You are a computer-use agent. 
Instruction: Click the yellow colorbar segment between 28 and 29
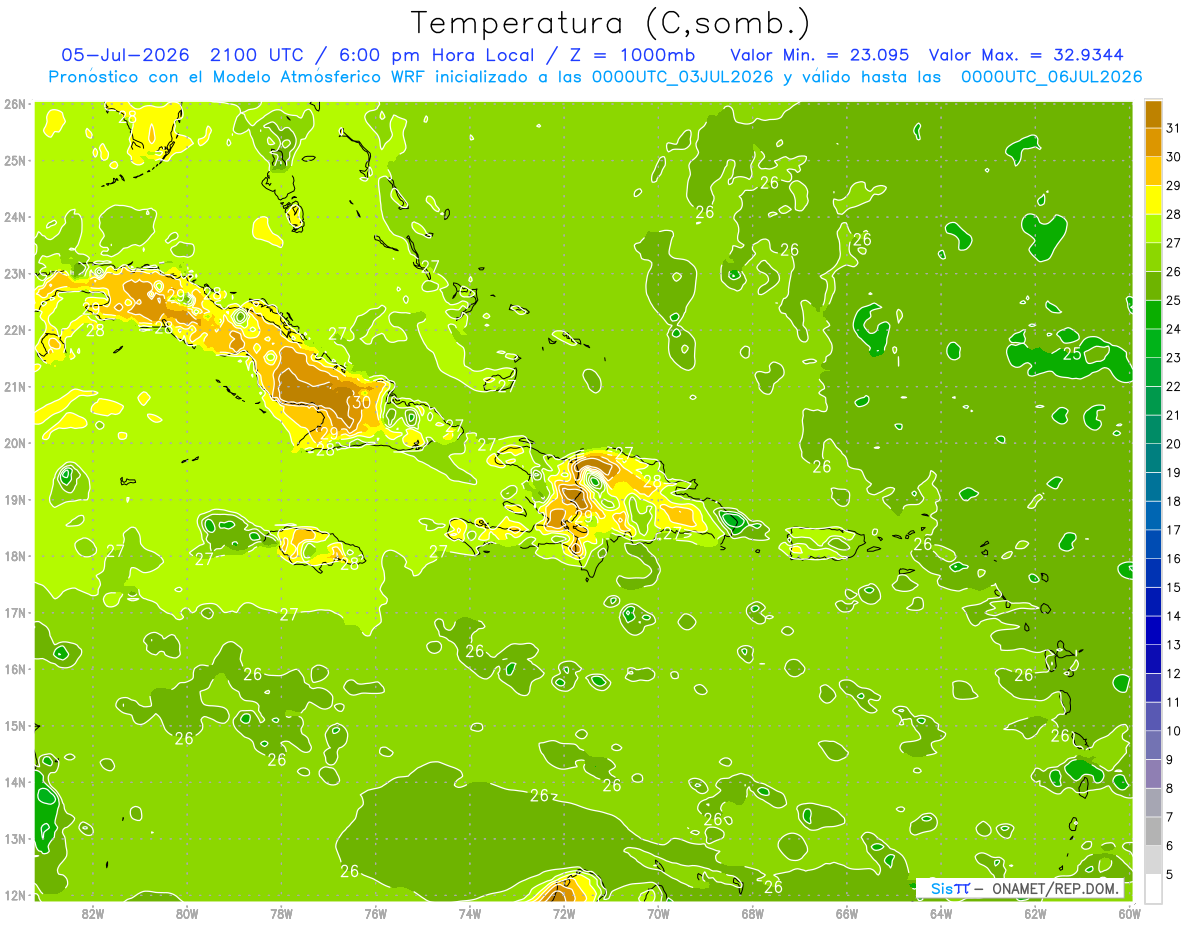pyautogui.click(x=1153, y=200)
